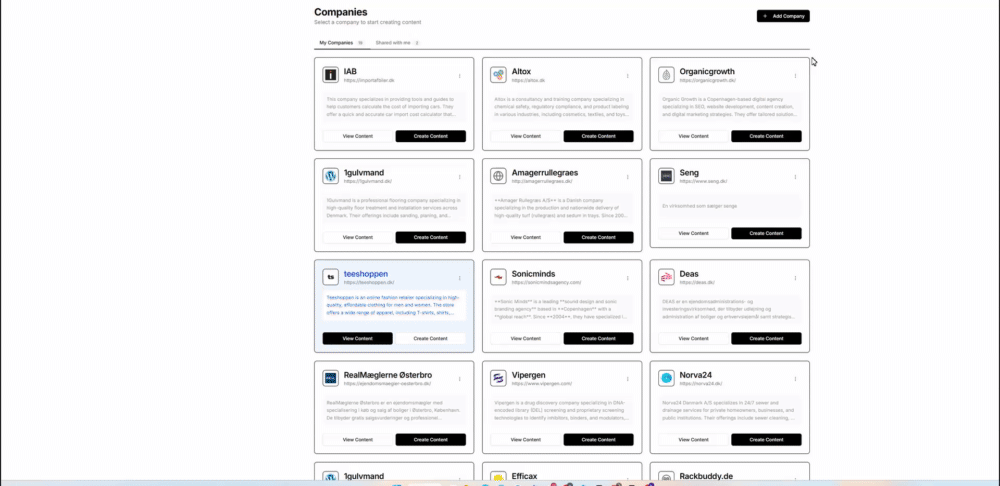Image resolution: width=1000 pixels, height=486 pixels.
Task: Open the three-dot menu on Altox card
Action: [628, 76]
